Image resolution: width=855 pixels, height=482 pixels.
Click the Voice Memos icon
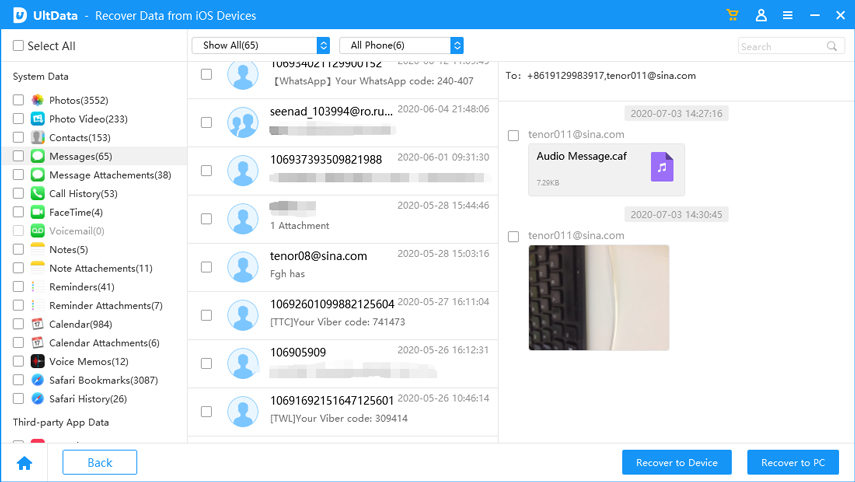pyautogui.click(x=37, y=362)
